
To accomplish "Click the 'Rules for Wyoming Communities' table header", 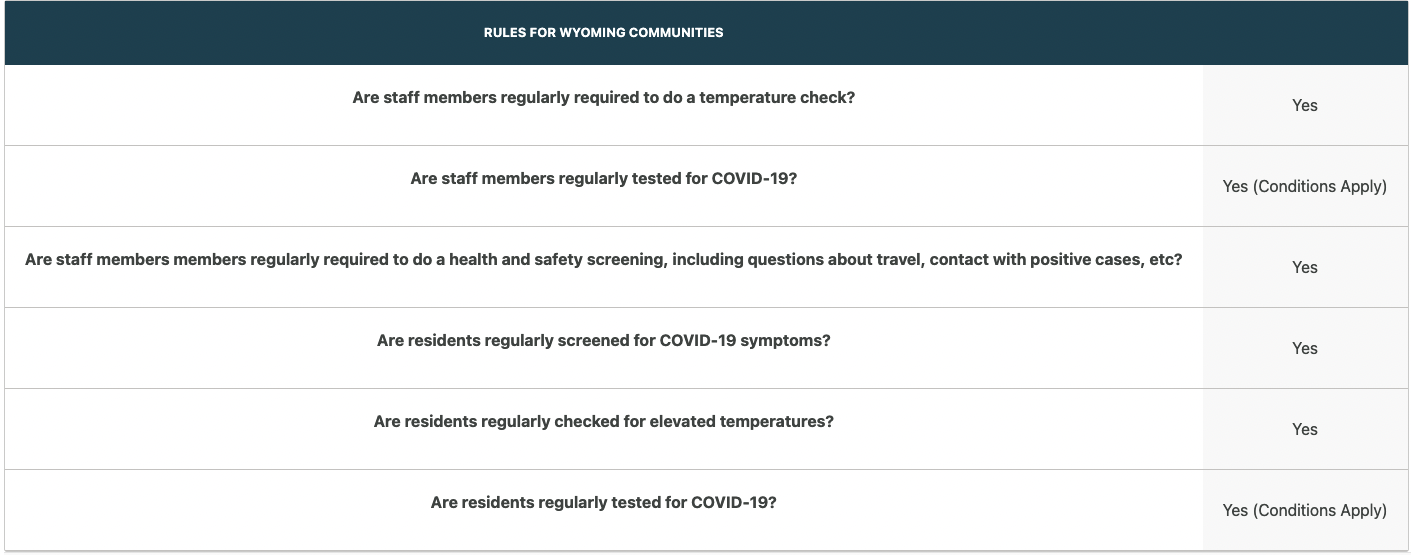I will 603,32.
